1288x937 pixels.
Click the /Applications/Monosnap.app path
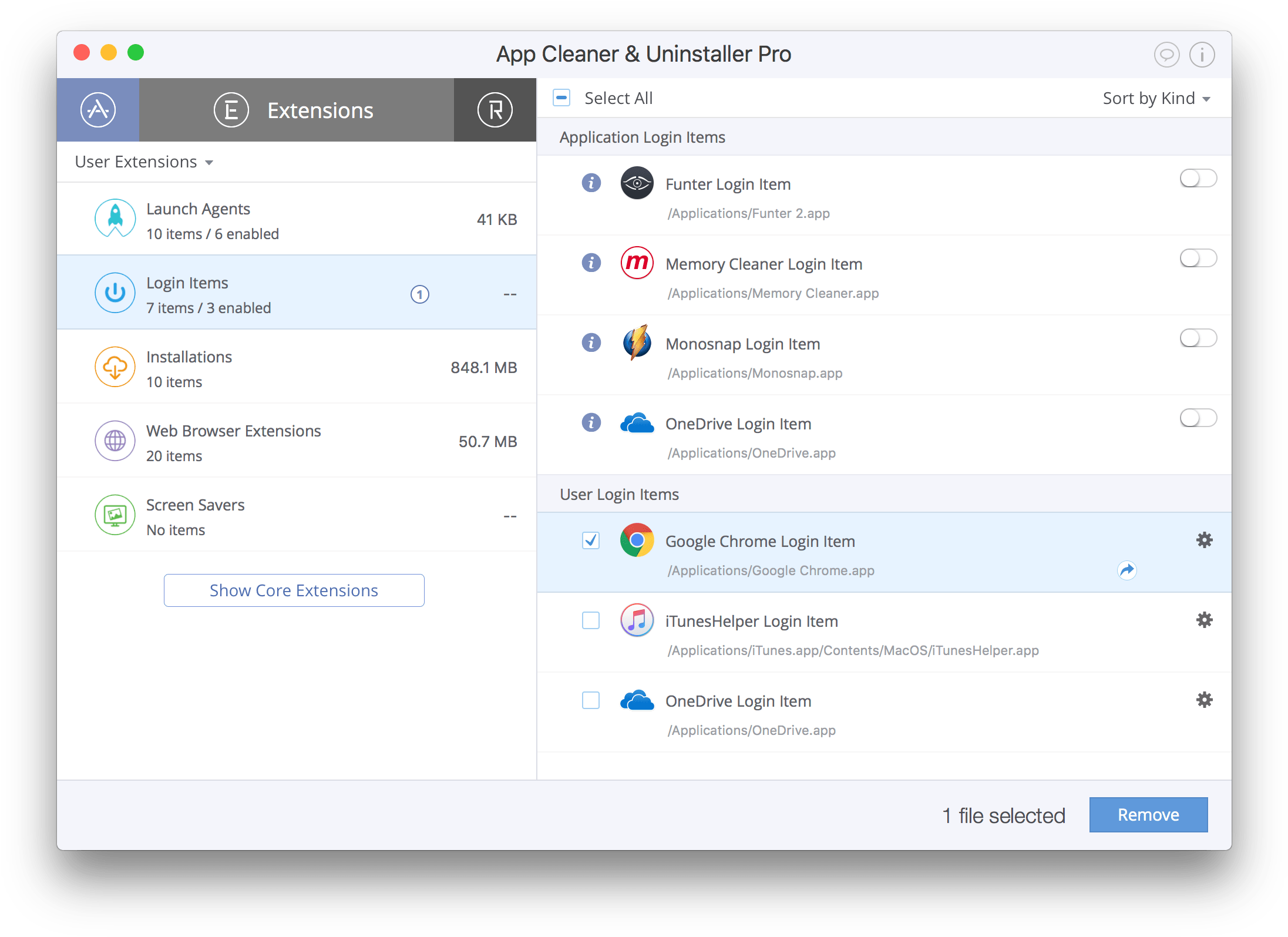coord(755,373)
